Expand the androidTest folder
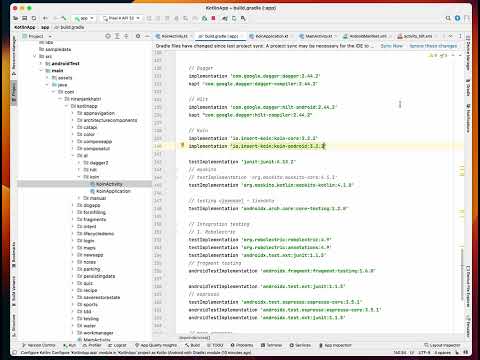This screenshot has width=480, height=360. (x=41, y=63)
